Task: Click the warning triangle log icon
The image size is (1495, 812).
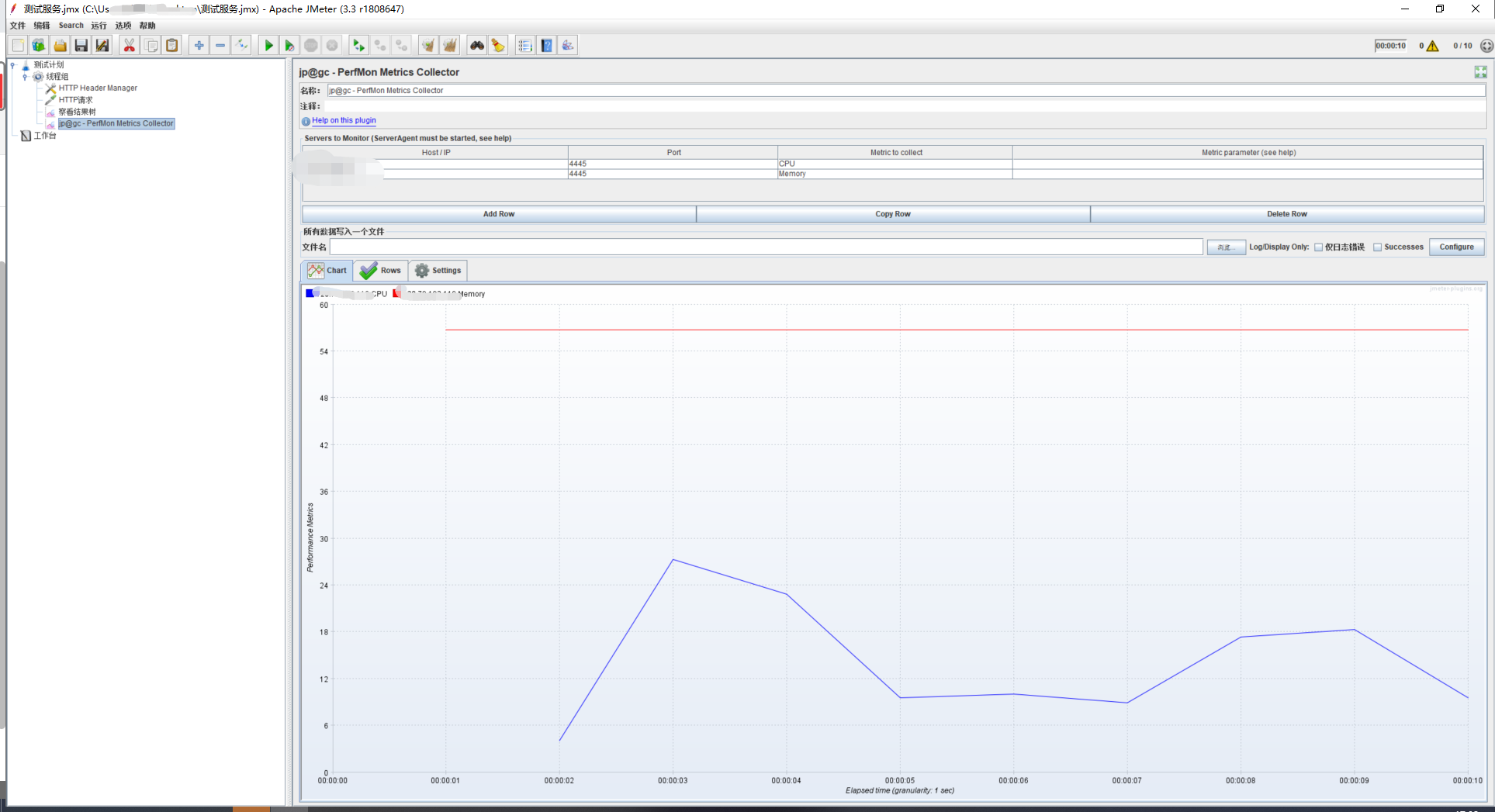Action: [1432, 46]
